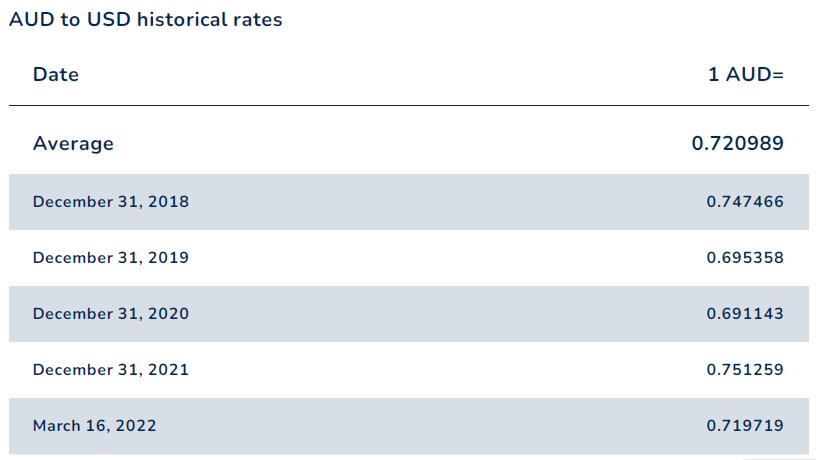
Task: Select the rate value 0.751259
Action: tap(745, 370)
